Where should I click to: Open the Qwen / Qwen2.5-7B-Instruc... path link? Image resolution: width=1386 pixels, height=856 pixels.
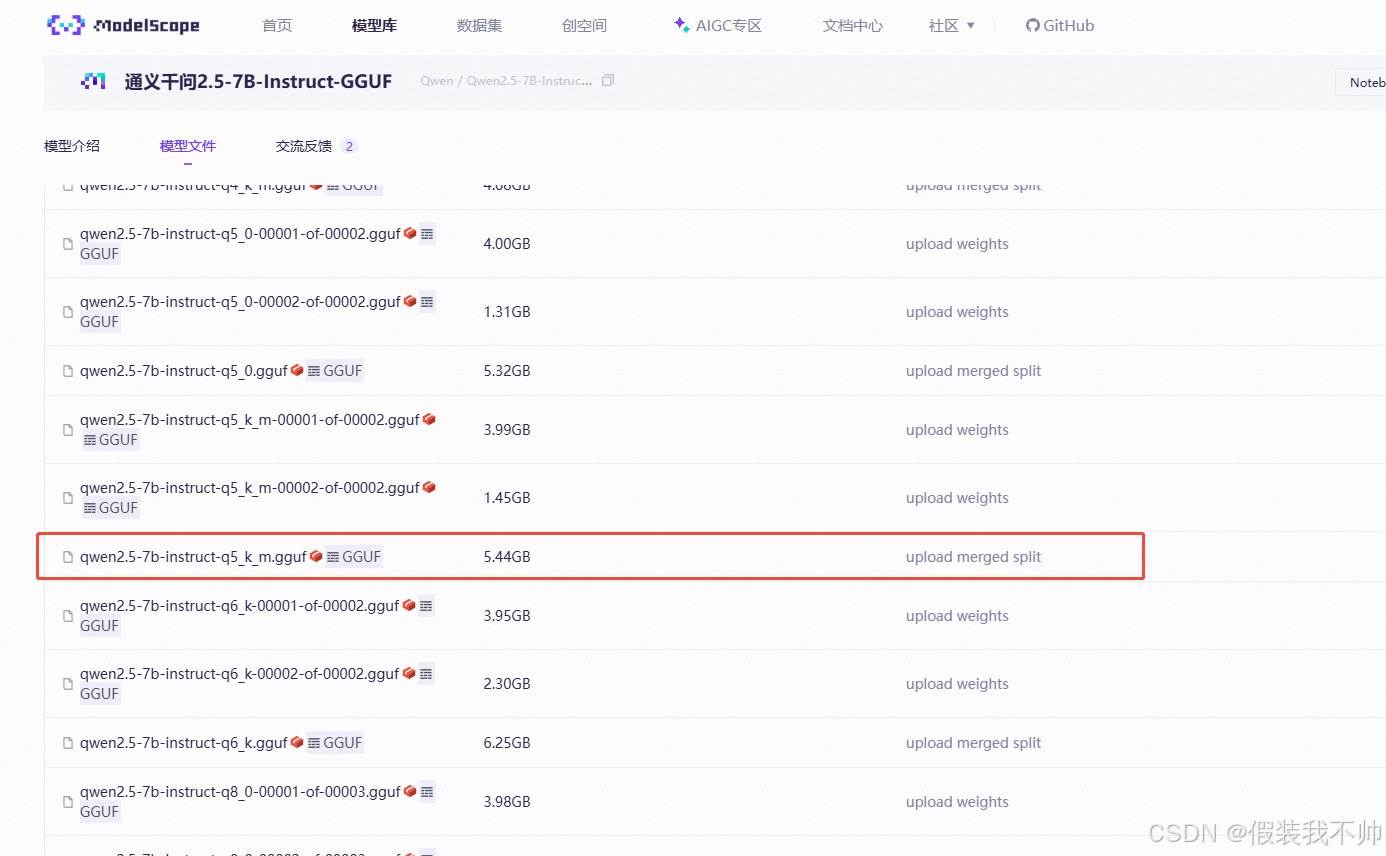tap(506, 80)
